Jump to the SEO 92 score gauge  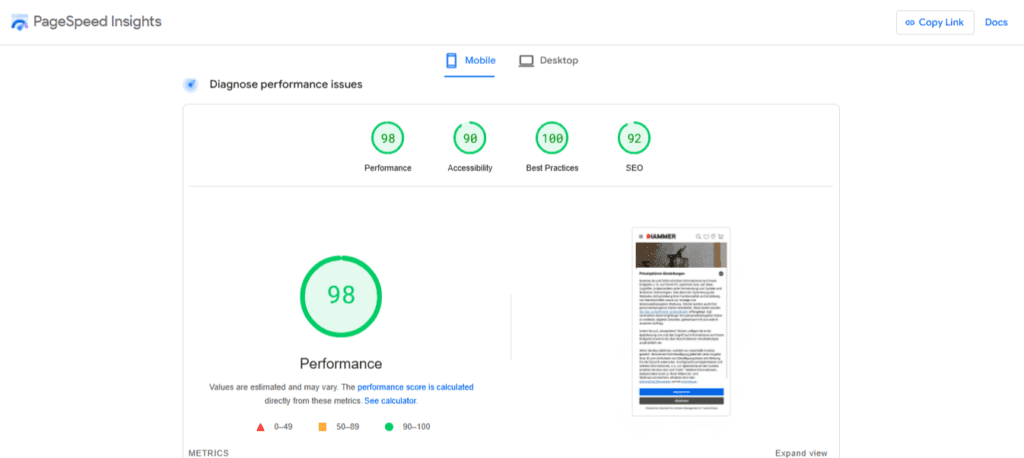(634, 138)
